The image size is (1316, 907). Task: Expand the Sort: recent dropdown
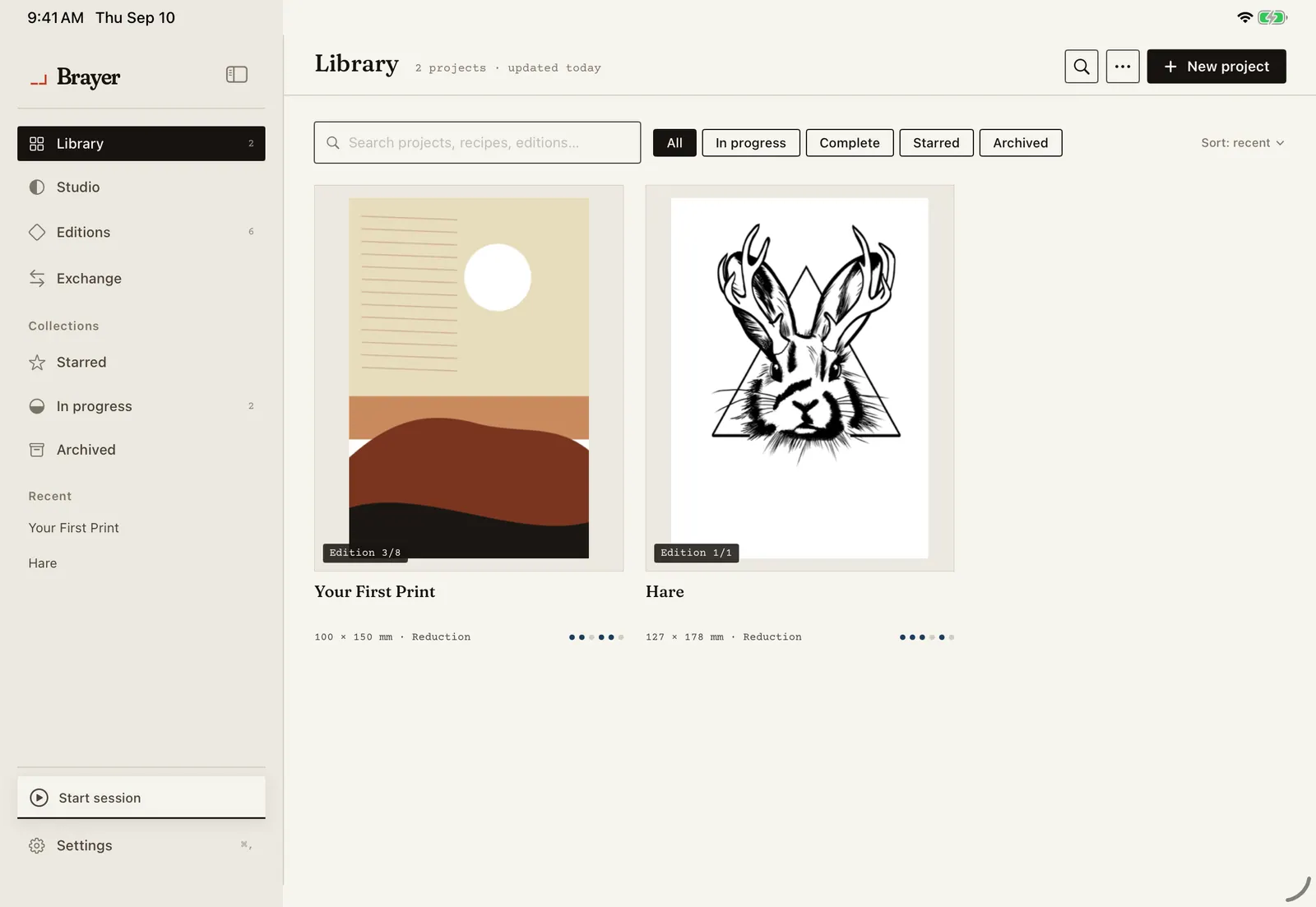click(x=1242, y=143)
